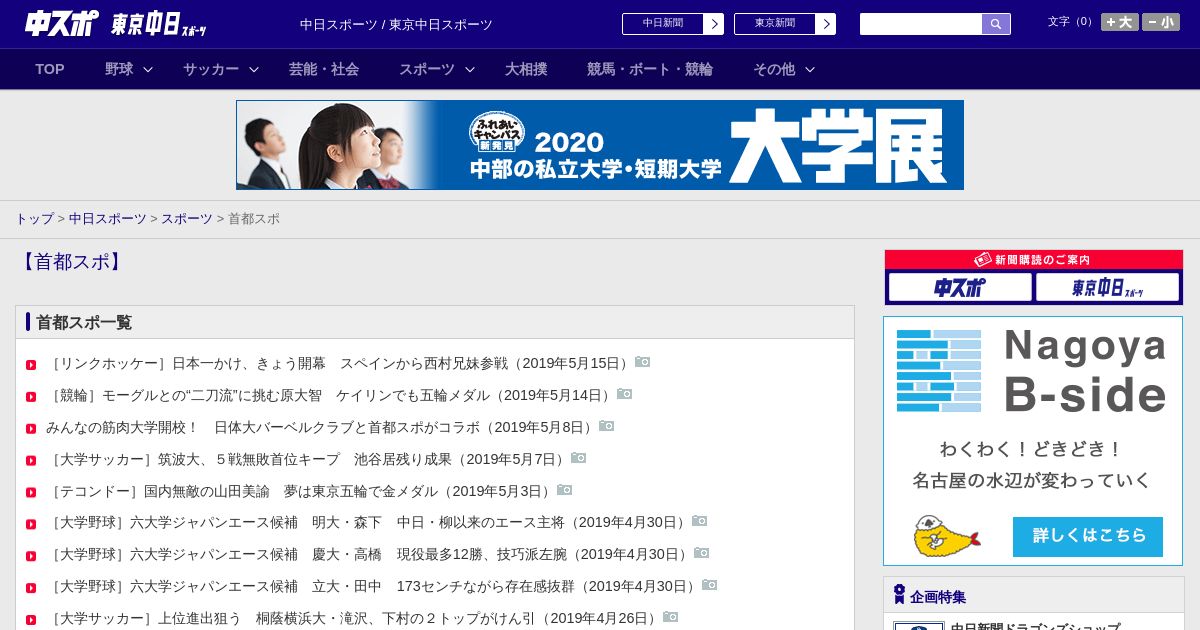This screenshot has height=630, width=1200.
Task: Increase font size with 大 button
Action: tap(1120, 22)
